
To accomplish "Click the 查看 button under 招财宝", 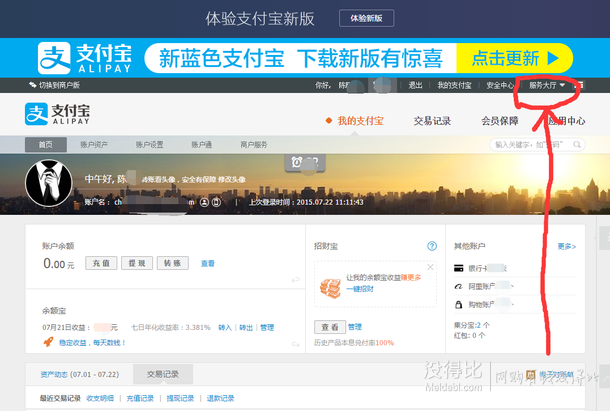I will click(330, 327).
